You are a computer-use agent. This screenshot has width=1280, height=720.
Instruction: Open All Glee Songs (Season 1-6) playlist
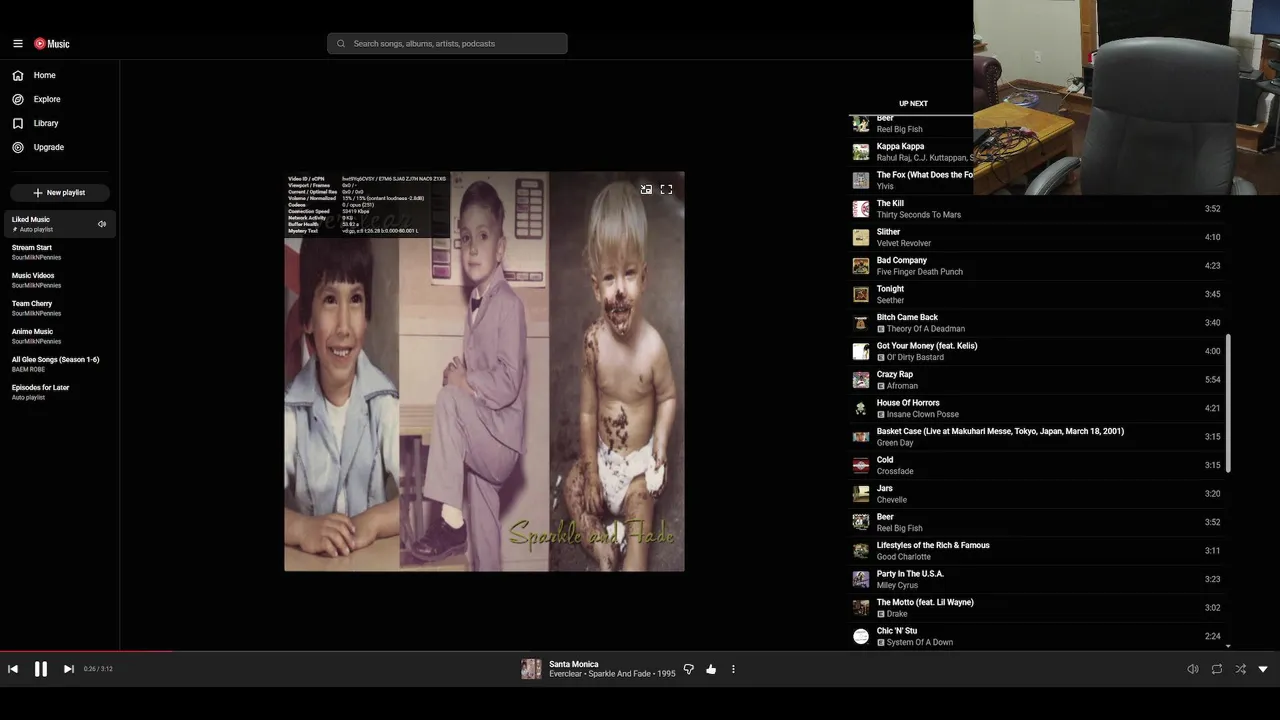click(60, 364)
